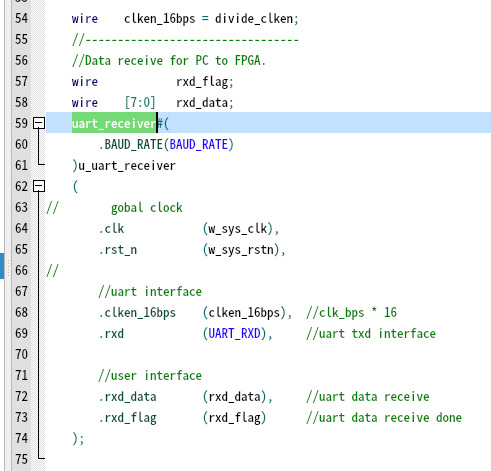Click the [7:0] bus width on line 58
Image resolution: width=491 pixels, height=471 pixels.
coord(140,102)
